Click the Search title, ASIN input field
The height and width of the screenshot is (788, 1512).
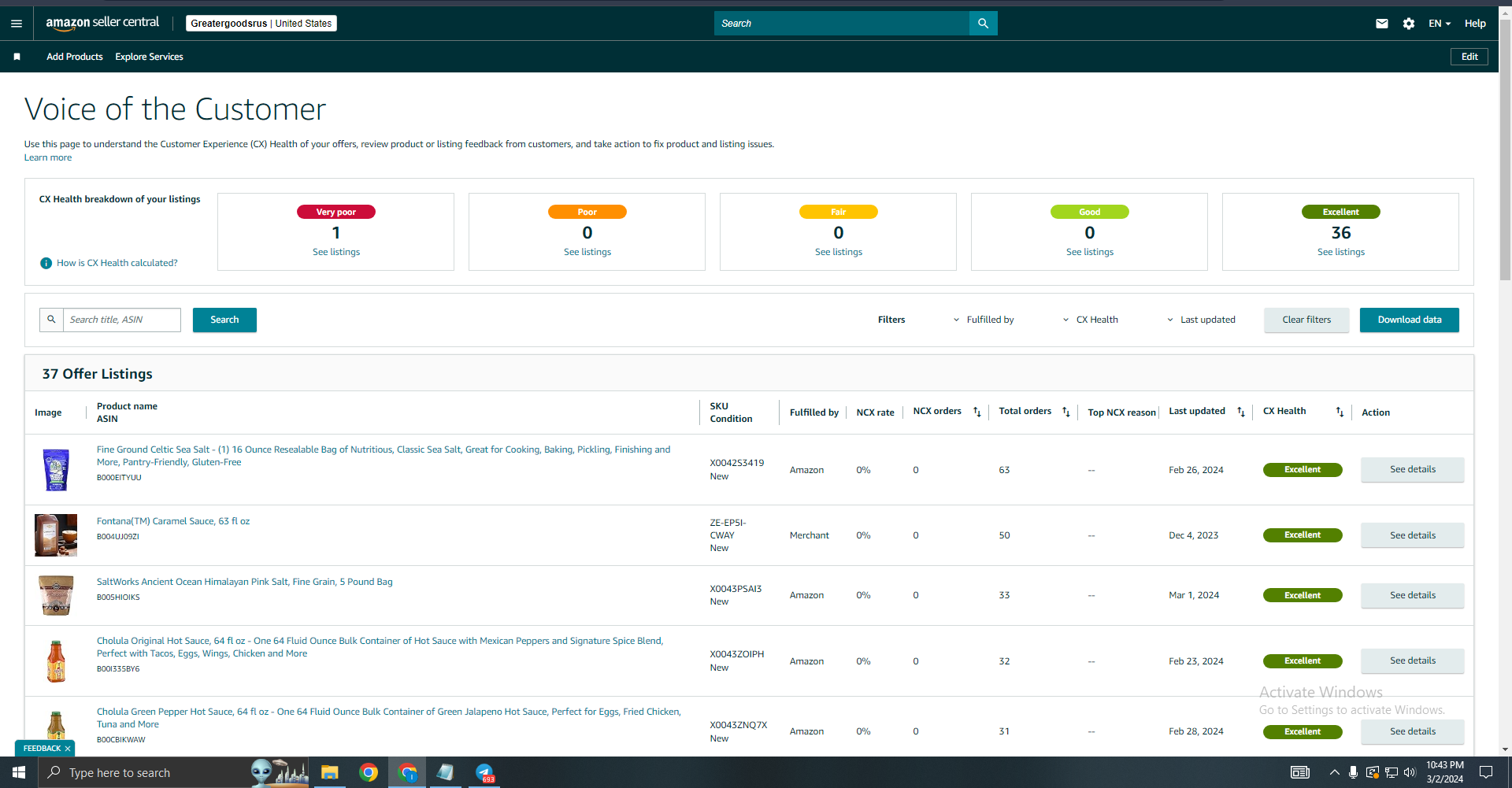(122, 320)
